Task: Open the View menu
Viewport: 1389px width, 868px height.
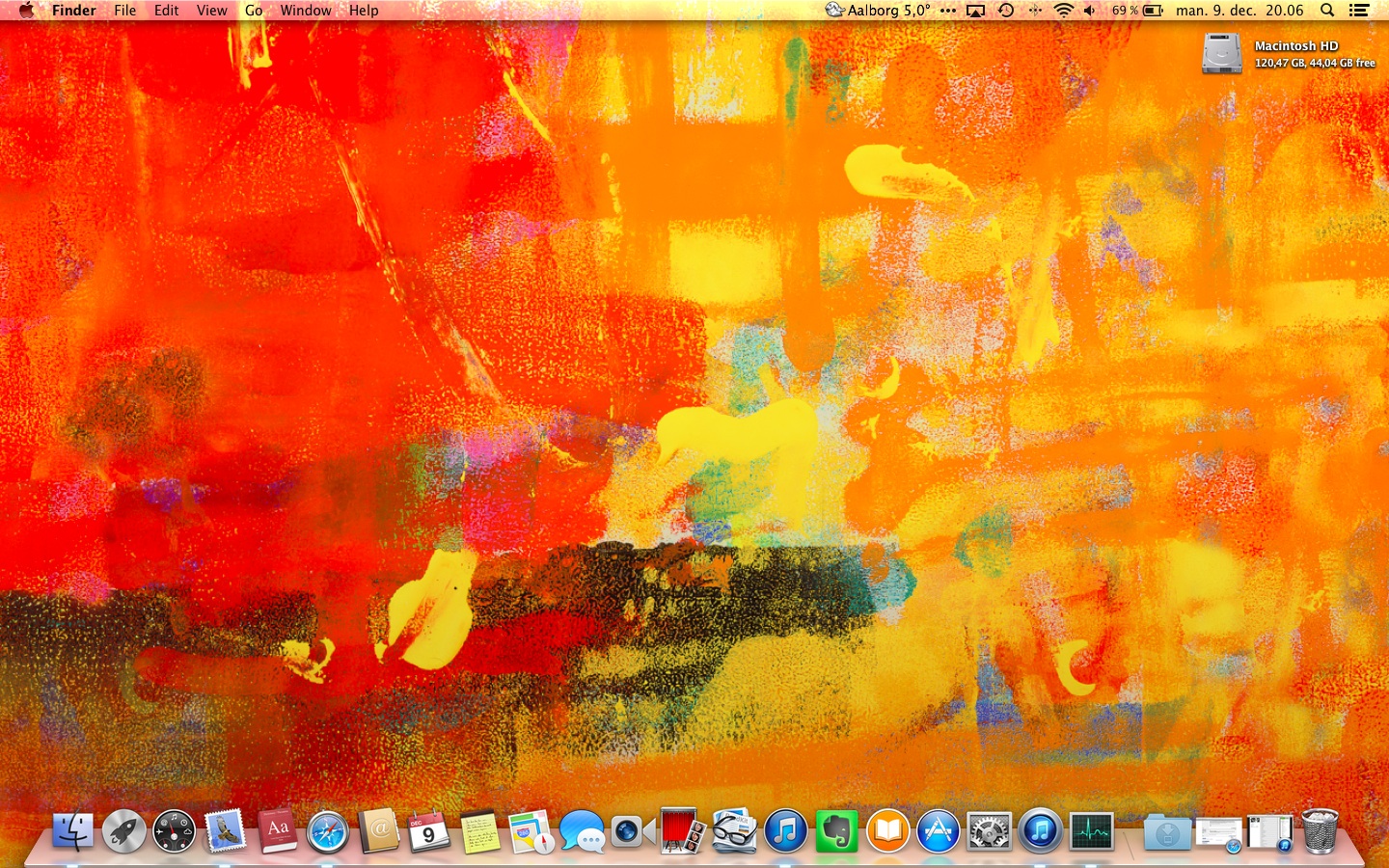Action: pyautogui.click(x=212, y=11)
